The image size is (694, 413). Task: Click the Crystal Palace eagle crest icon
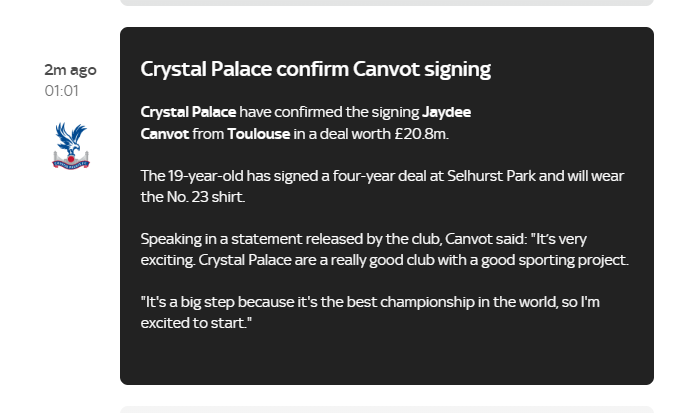pos(71,146)
